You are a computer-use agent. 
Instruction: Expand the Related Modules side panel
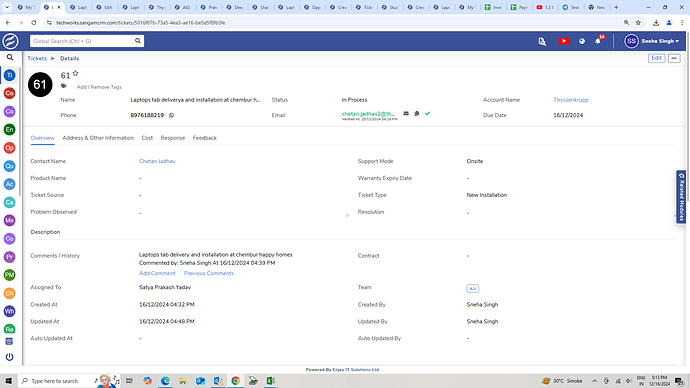pyautogui.click(x=681, y=197)
